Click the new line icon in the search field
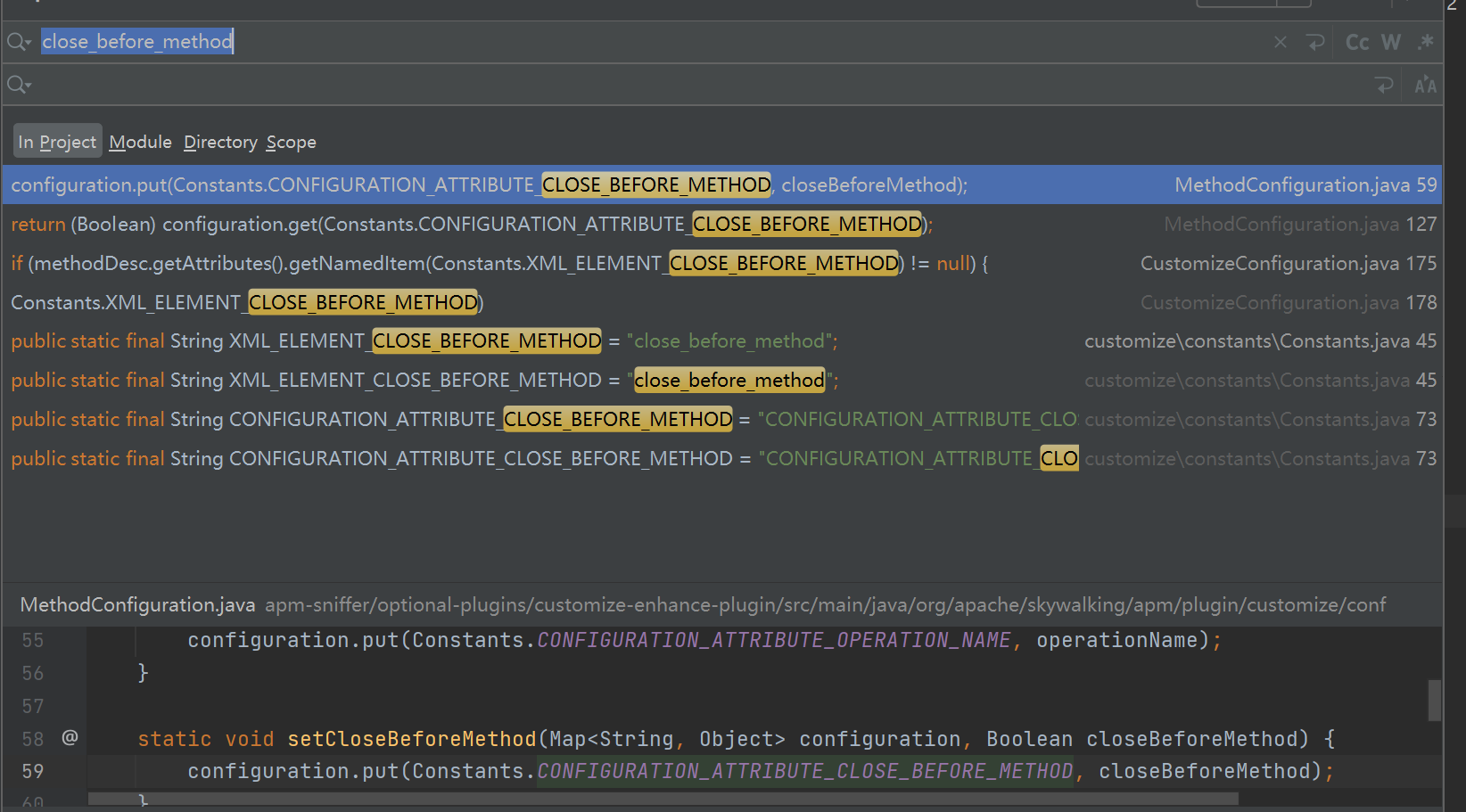 coord(1315,42)
